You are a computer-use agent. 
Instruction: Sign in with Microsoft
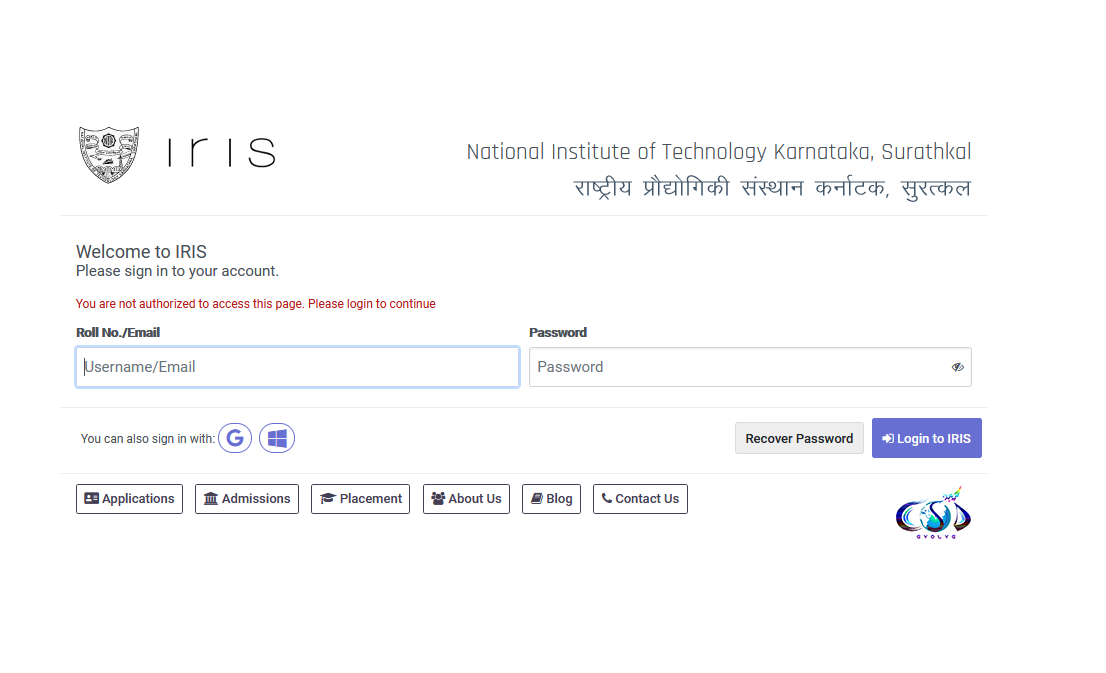[277, 438]
